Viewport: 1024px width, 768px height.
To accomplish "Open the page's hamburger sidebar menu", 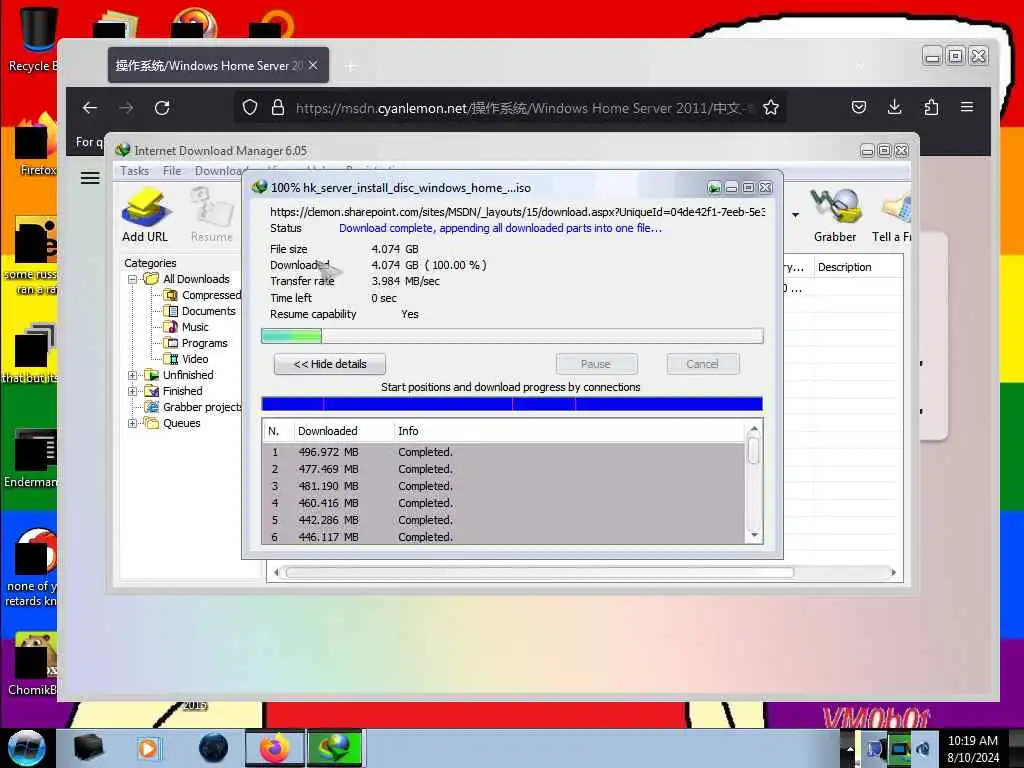I will point(90,178).
